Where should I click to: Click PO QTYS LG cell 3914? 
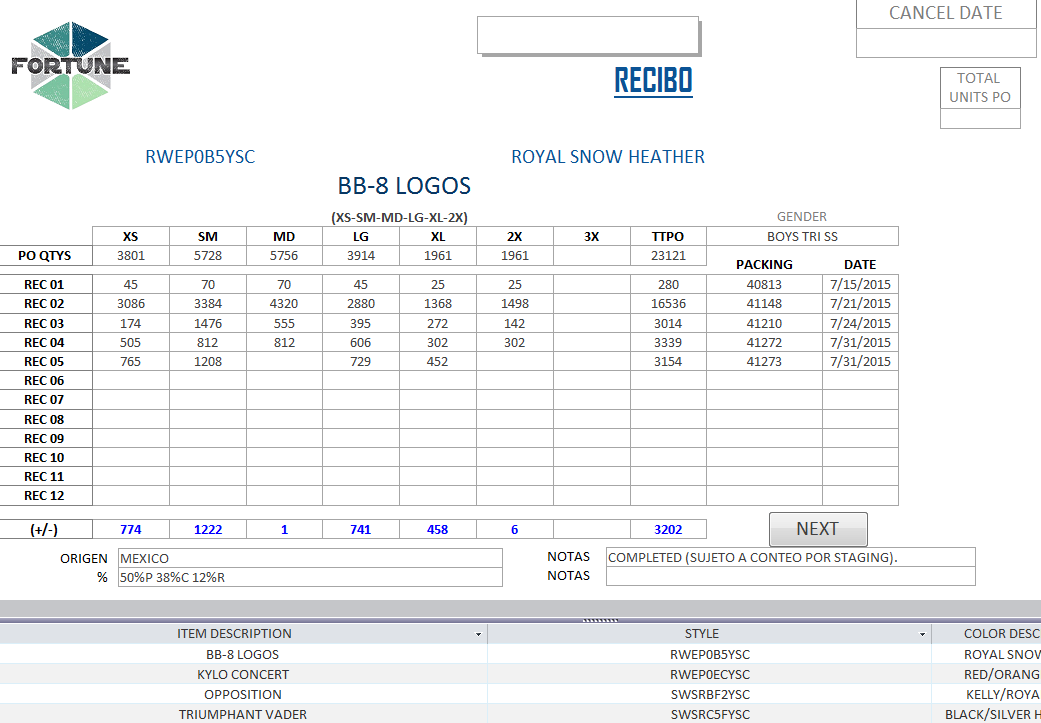tap(360, 256)
